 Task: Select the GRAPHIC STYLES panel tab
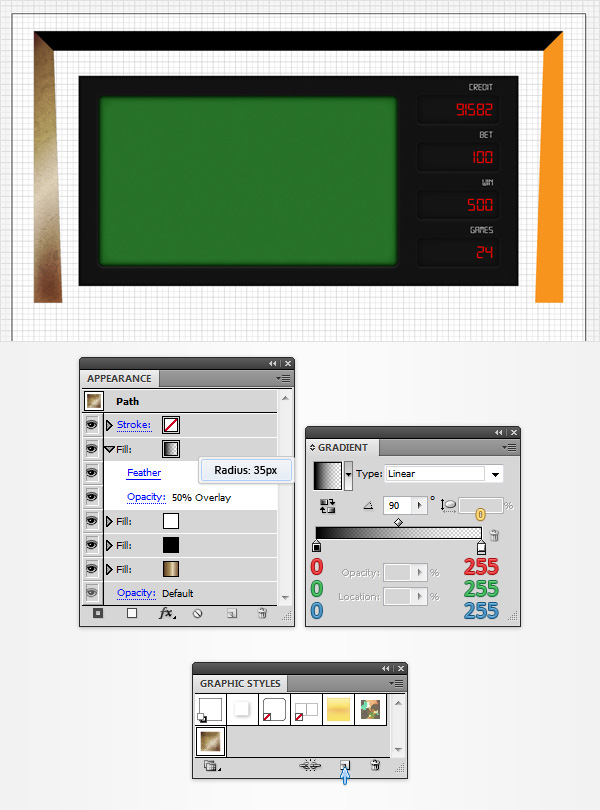click(x=240, y=683)
